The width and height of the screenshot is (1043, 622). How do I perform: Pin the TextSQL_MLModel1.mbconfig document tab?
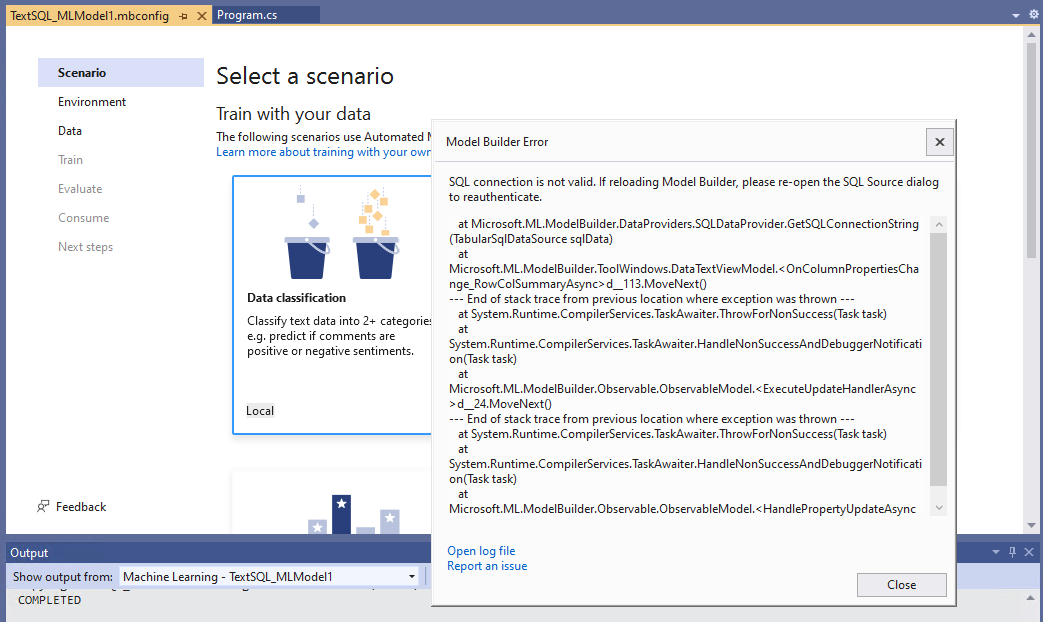183,15
